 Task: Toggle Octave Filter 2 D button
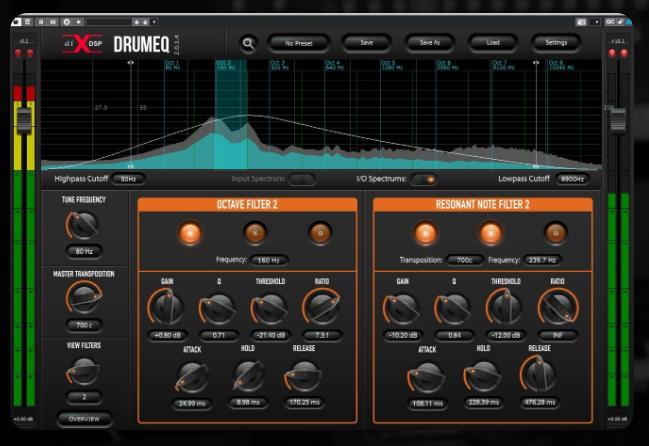pos(320,233)
